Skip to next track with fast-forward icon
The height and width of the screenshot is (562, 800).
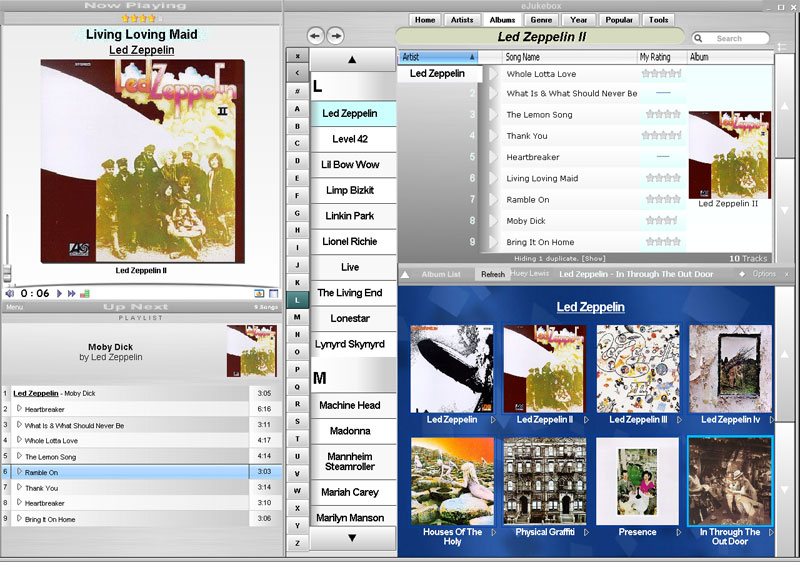pyautogui.click(x=71, y=293)
